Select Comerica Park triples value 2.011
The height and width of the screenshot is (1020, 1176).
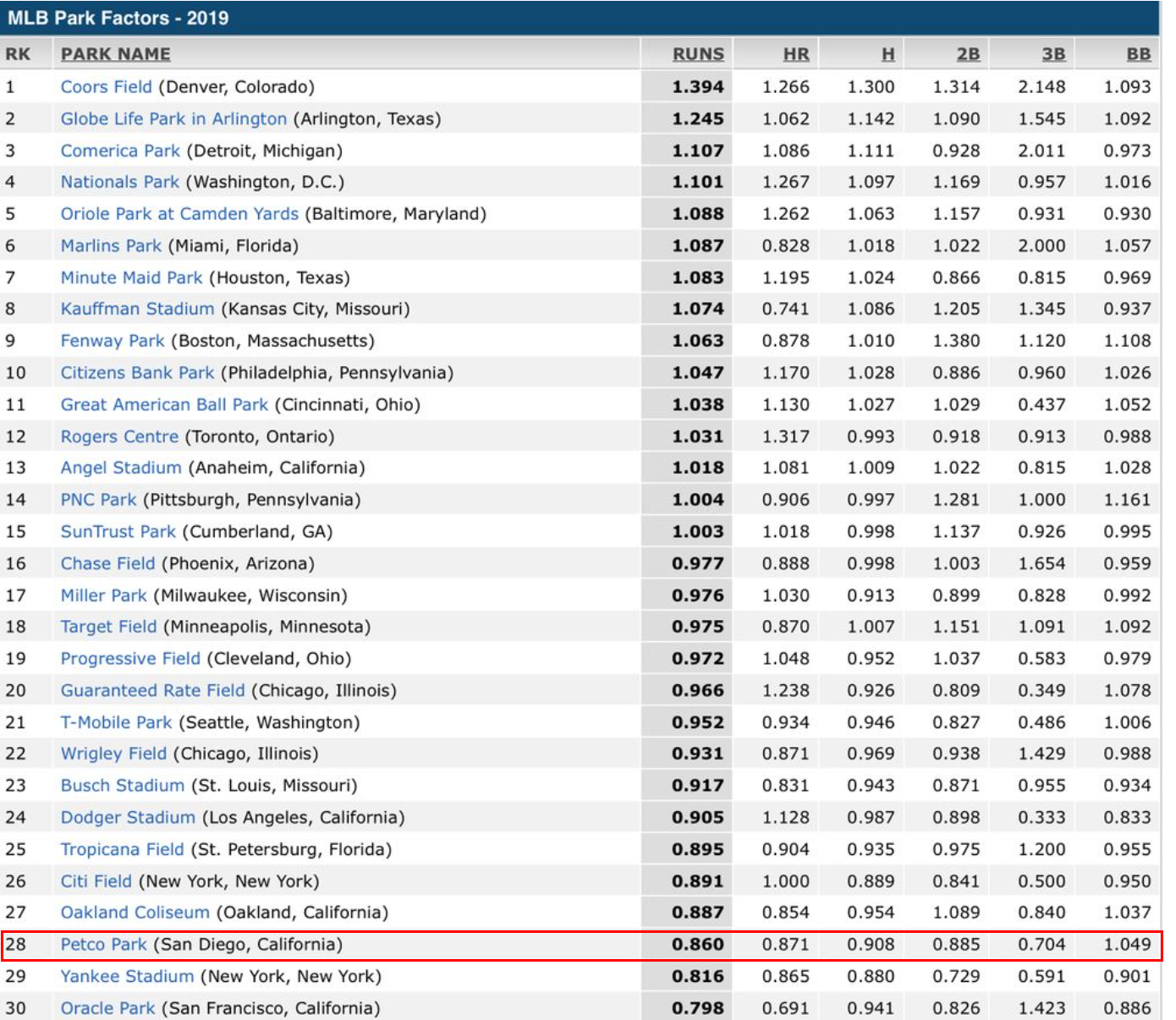[1041, 151]
